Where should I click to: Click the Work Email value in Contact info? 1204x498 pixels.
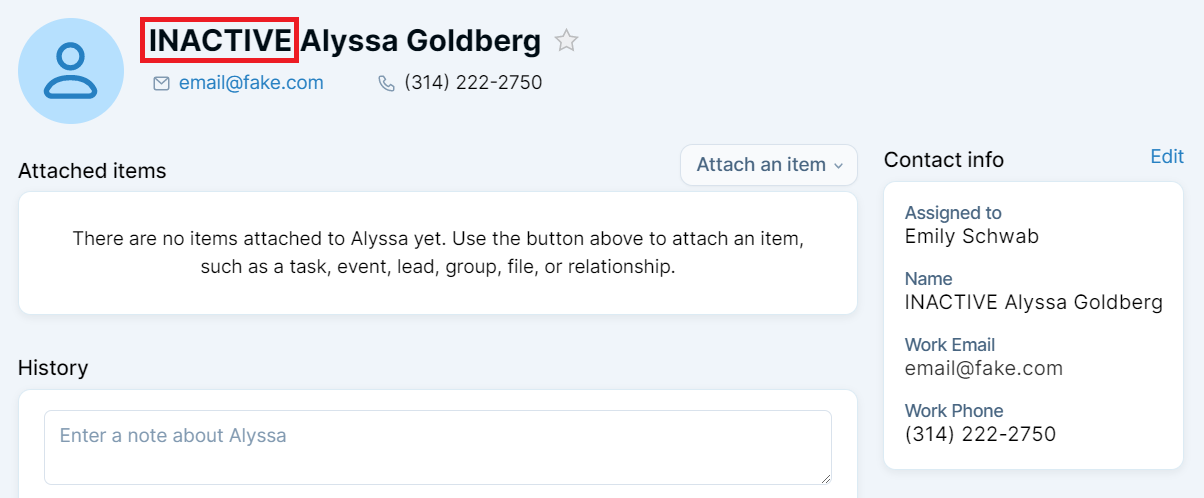point(983,368)
